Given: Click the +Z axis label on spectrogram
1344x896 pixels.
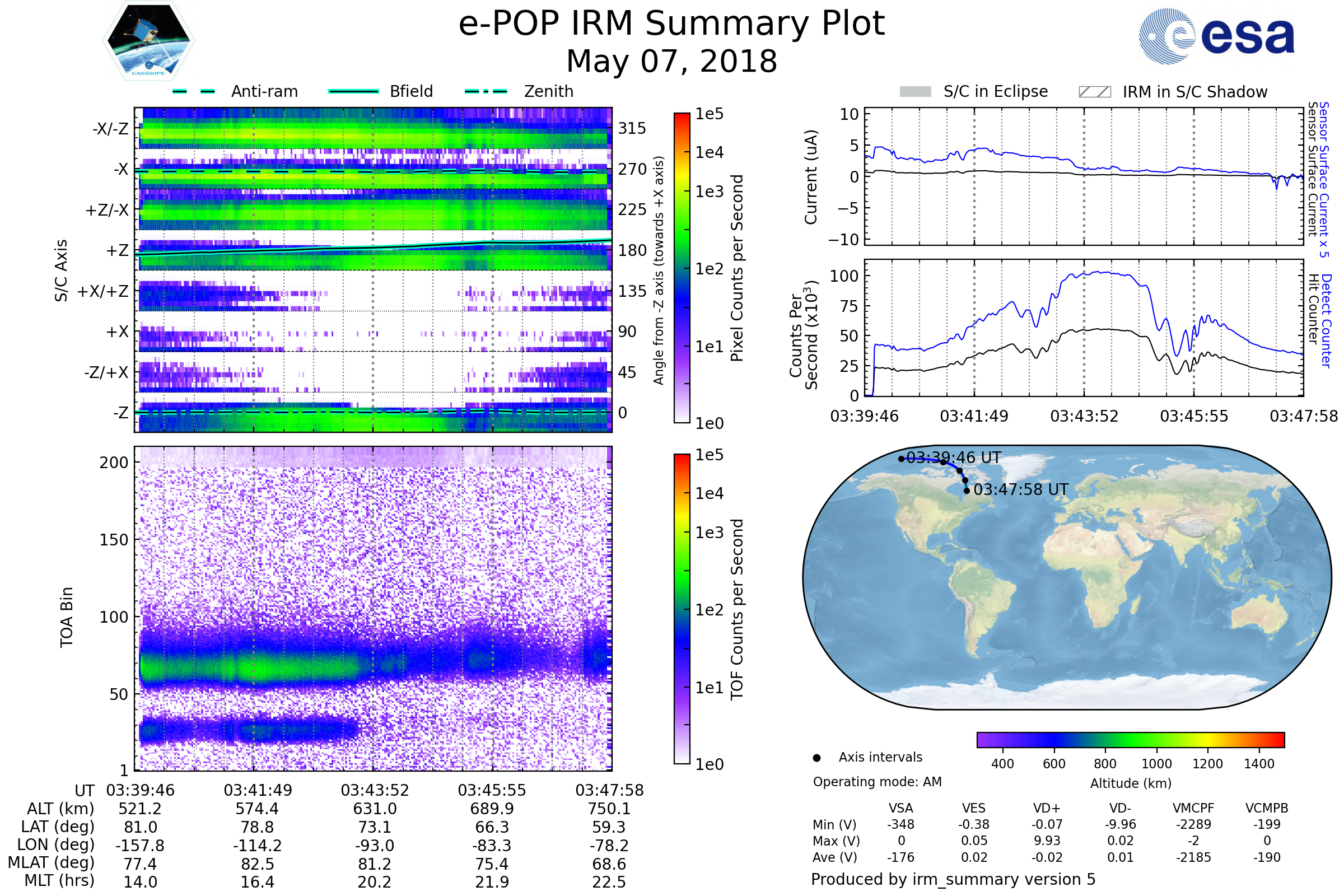Looking at the screenshot, I should pyautogui.click(x=117, y=251).
